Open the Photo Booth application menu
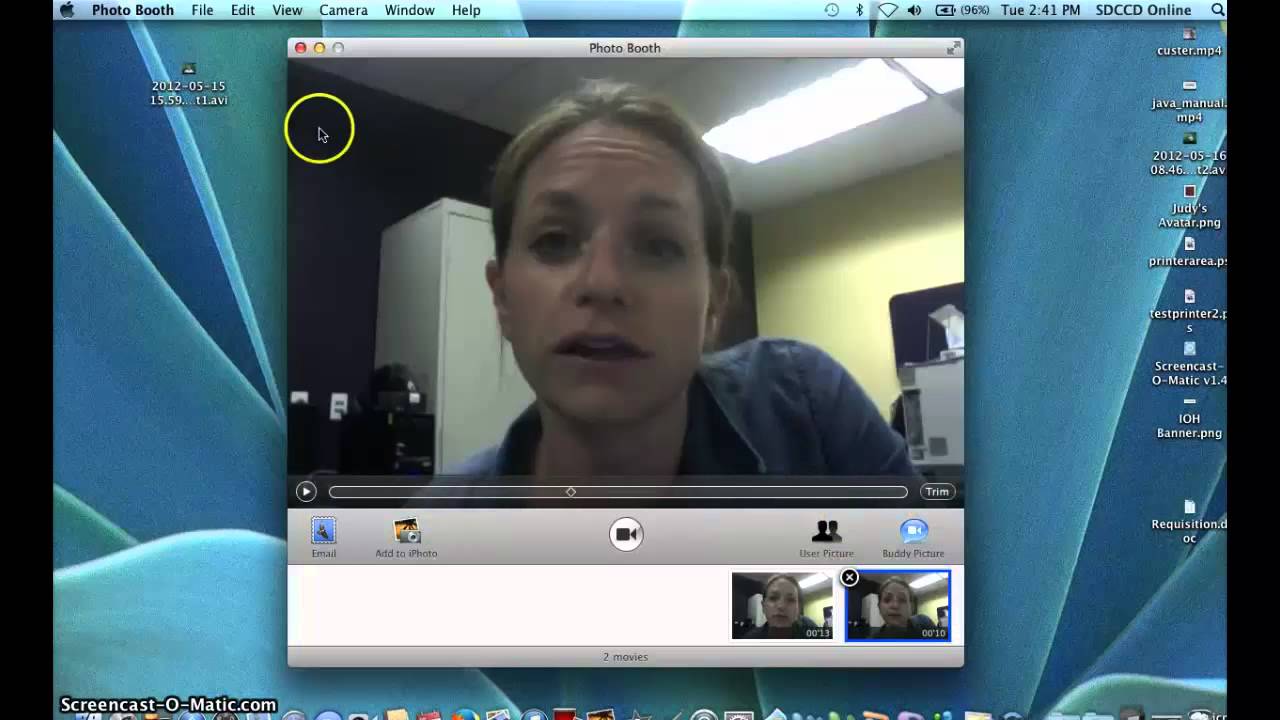The height and width of the screenshot is (720, 1280). click(x=133, y=10)
